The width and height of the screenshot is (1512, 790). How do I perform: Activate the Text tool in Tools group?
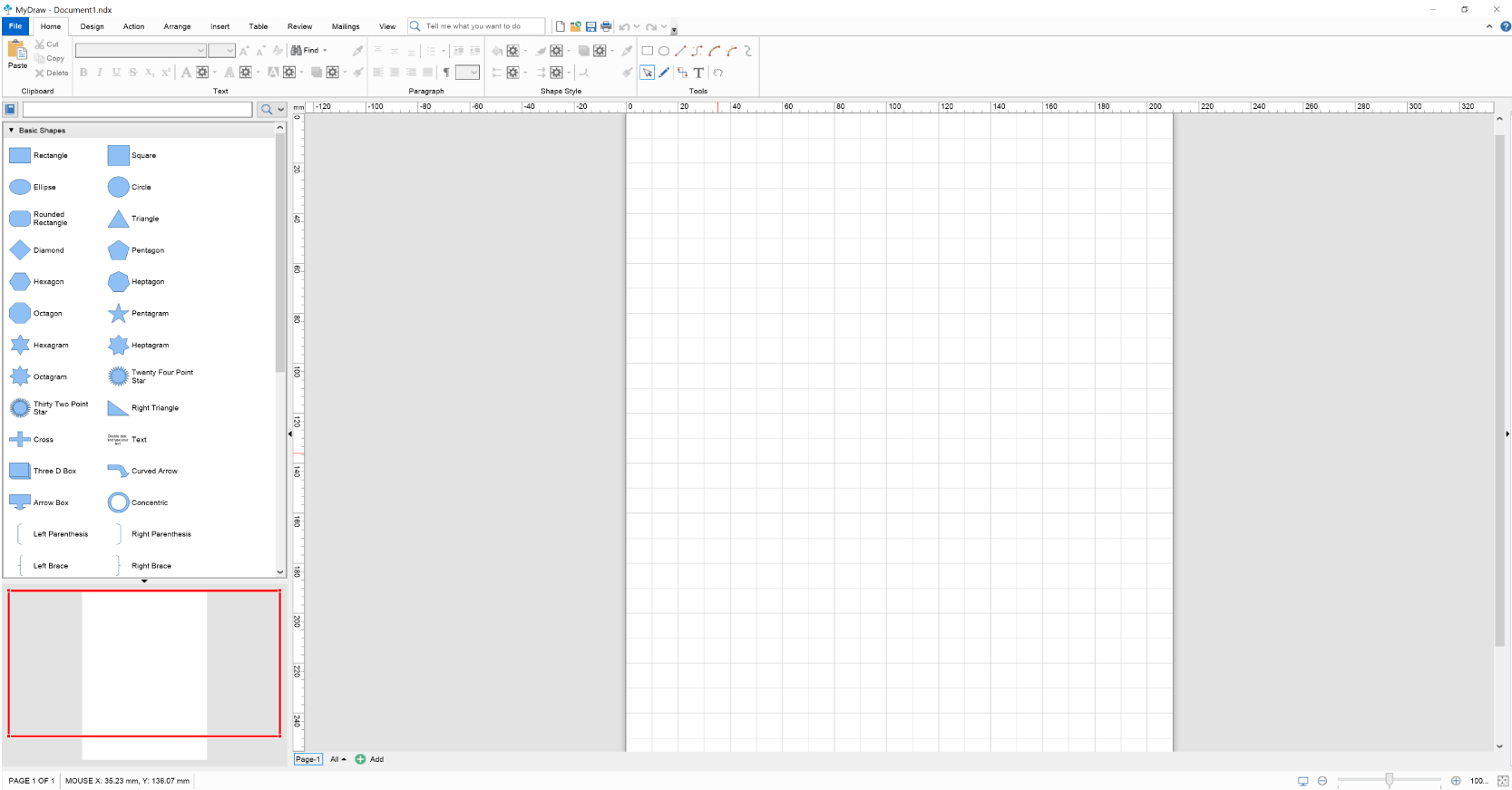[x=698, y=73]
